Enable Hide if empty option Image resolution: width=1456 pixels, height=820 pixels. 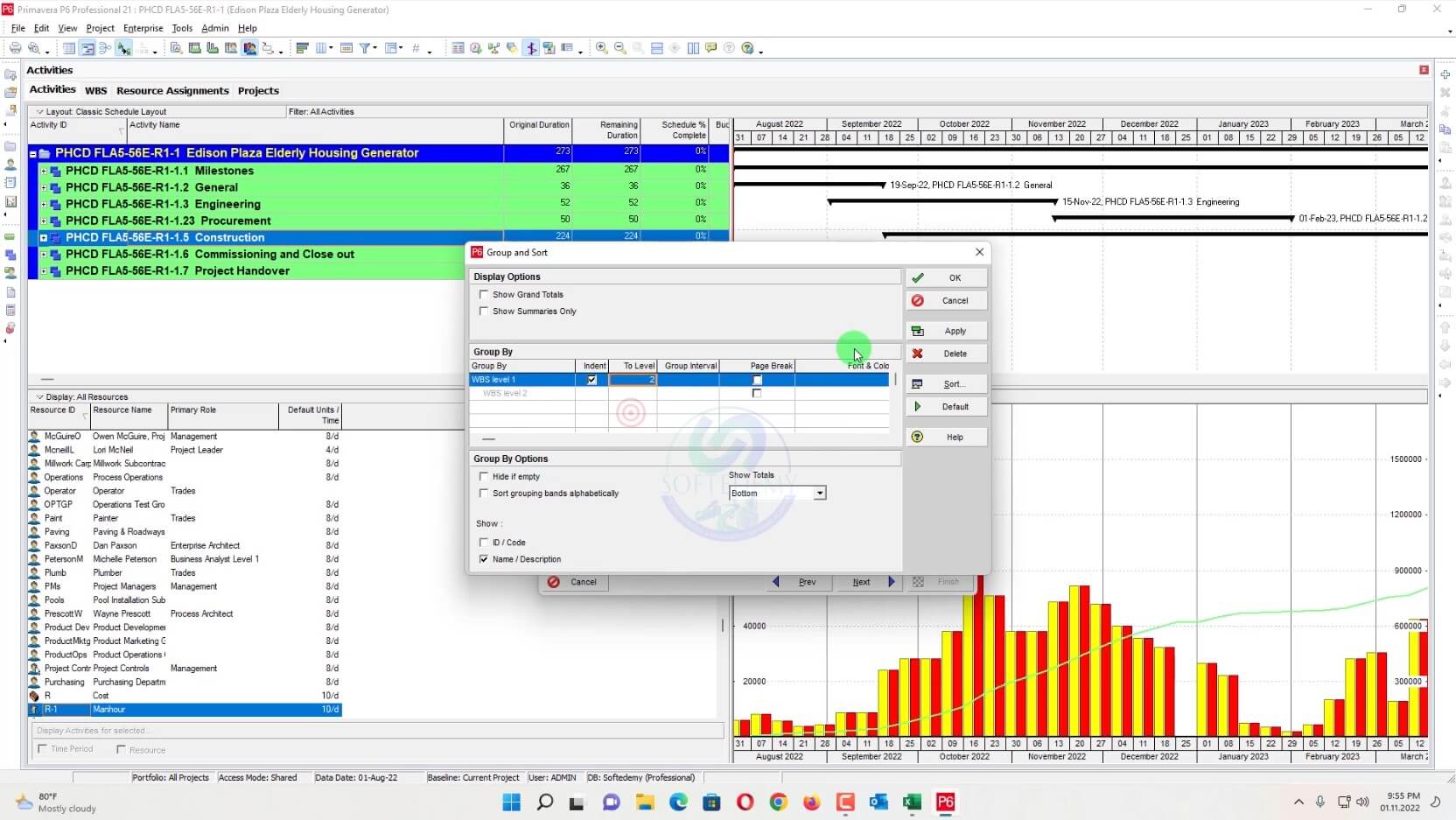pyautogui.click(x=484, y=477)
